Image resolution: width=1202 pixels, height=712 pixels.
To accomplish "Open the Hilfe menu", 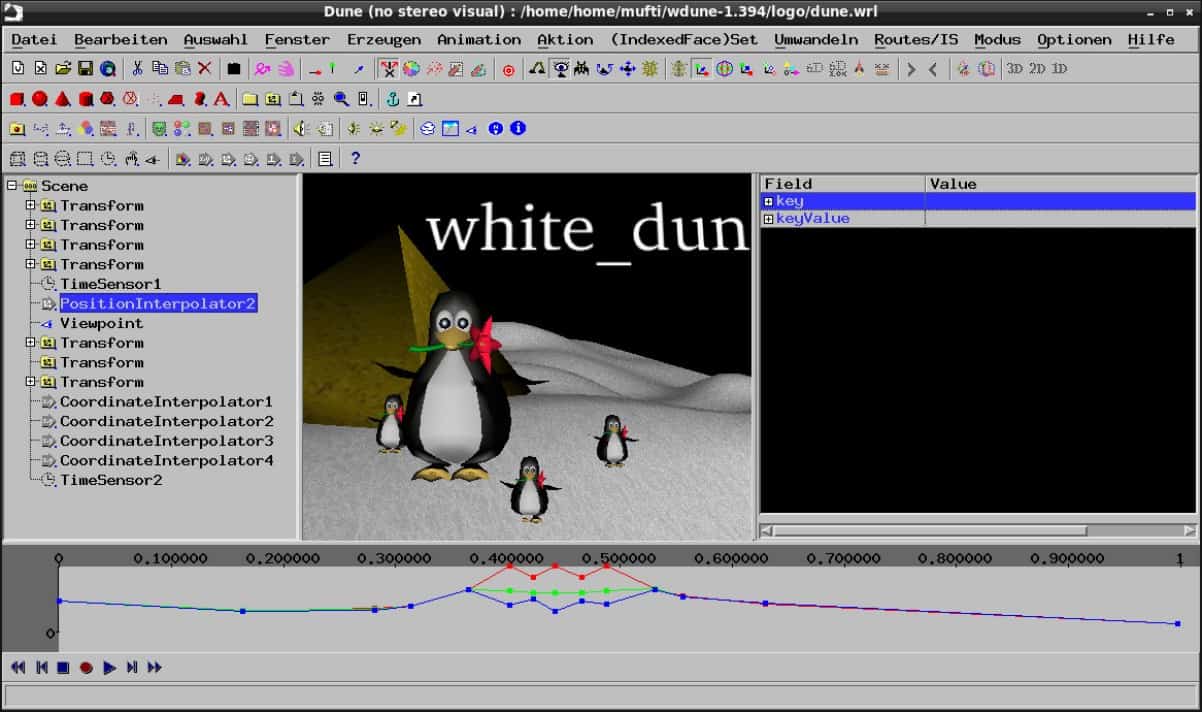I will click(x=1151, y=39).
